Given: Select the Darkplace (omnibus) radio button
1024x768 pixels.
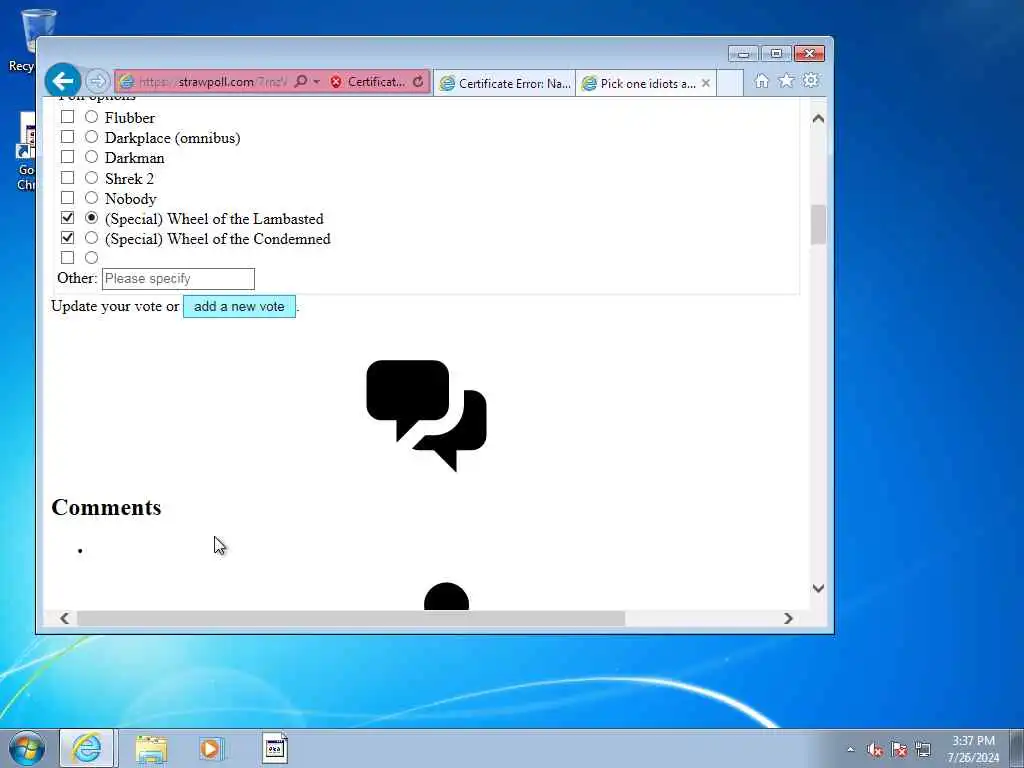Looking at the screenshot, I should click(91, 137).
